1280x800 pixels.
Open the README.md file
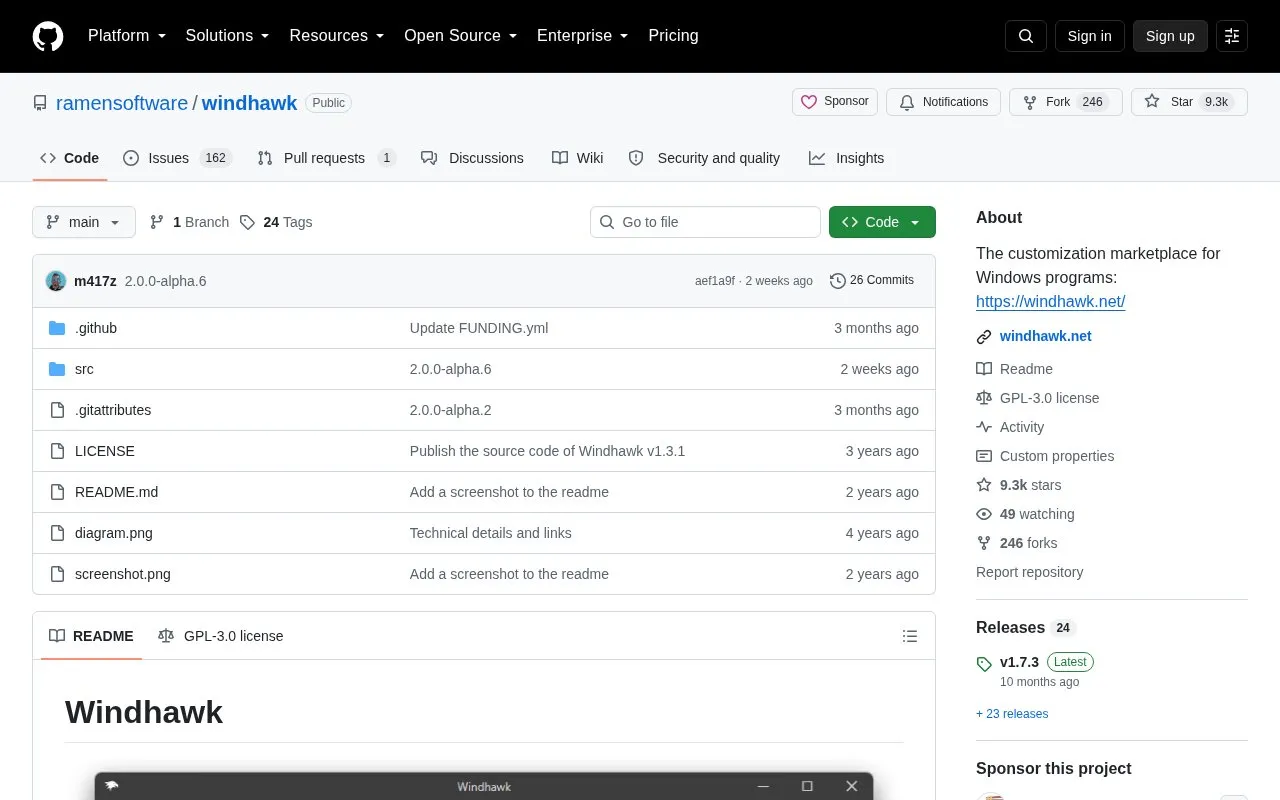point(116,492)
